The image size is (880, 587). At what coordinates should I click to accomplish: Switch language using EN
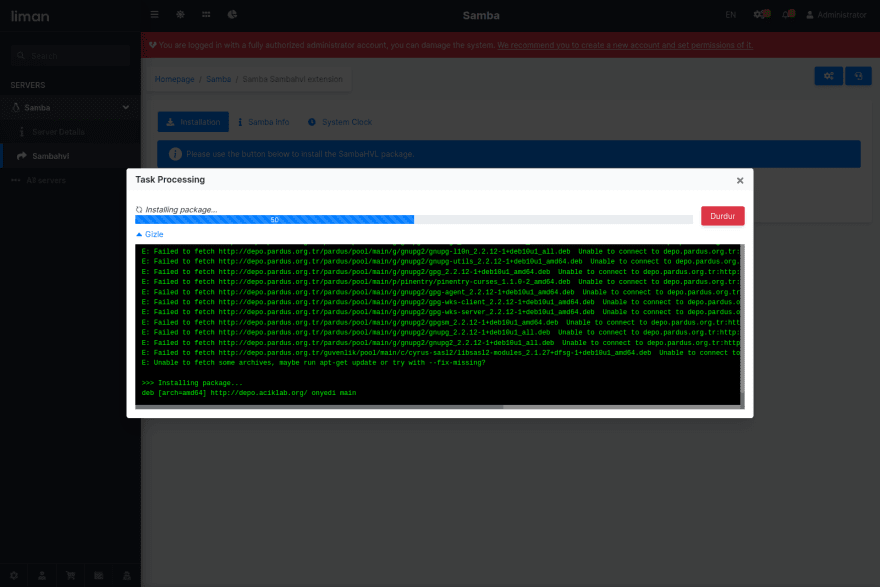pos(730,15)
